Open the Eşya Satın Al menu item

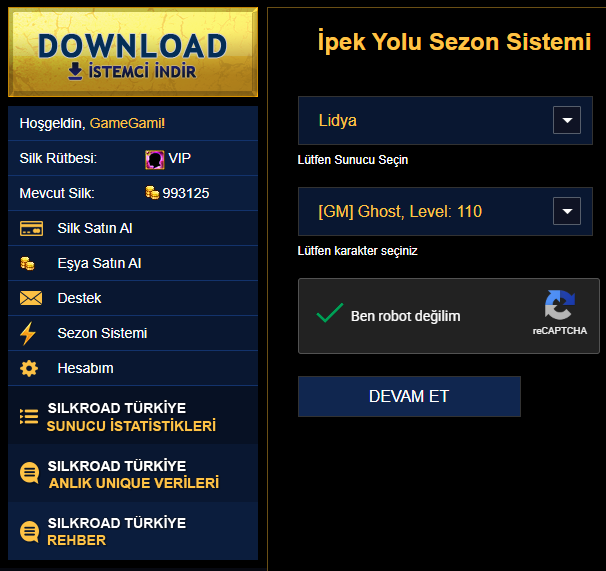coord(133,263)
